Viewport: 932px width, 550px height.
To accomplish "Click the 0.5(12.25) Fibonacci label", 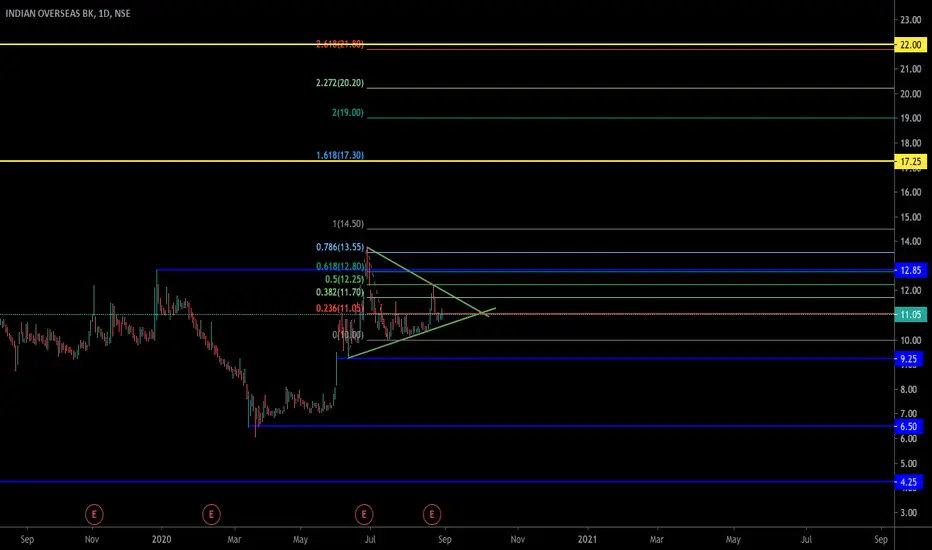I will coord(344,279).
